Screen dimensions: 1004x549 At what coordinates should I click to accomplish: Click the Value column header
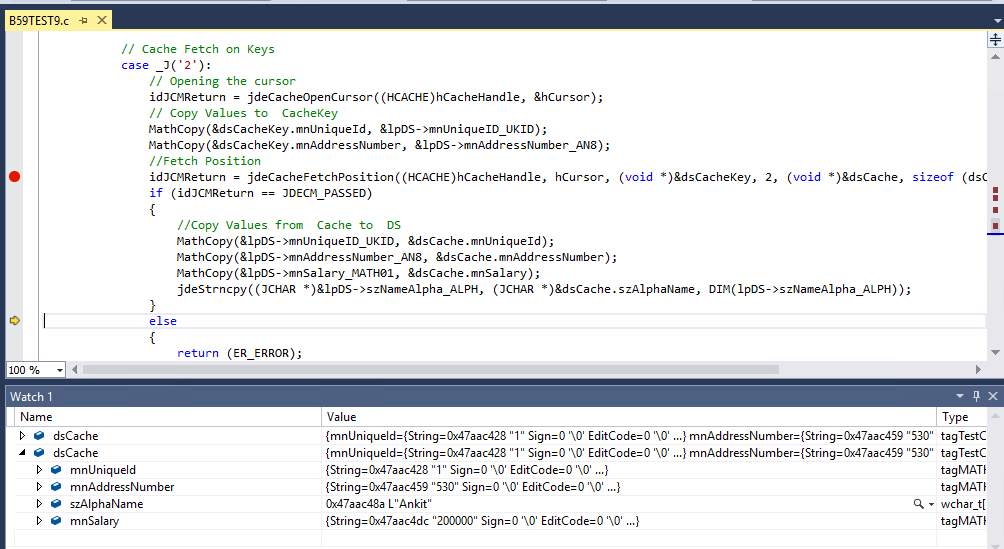(629, 417)
